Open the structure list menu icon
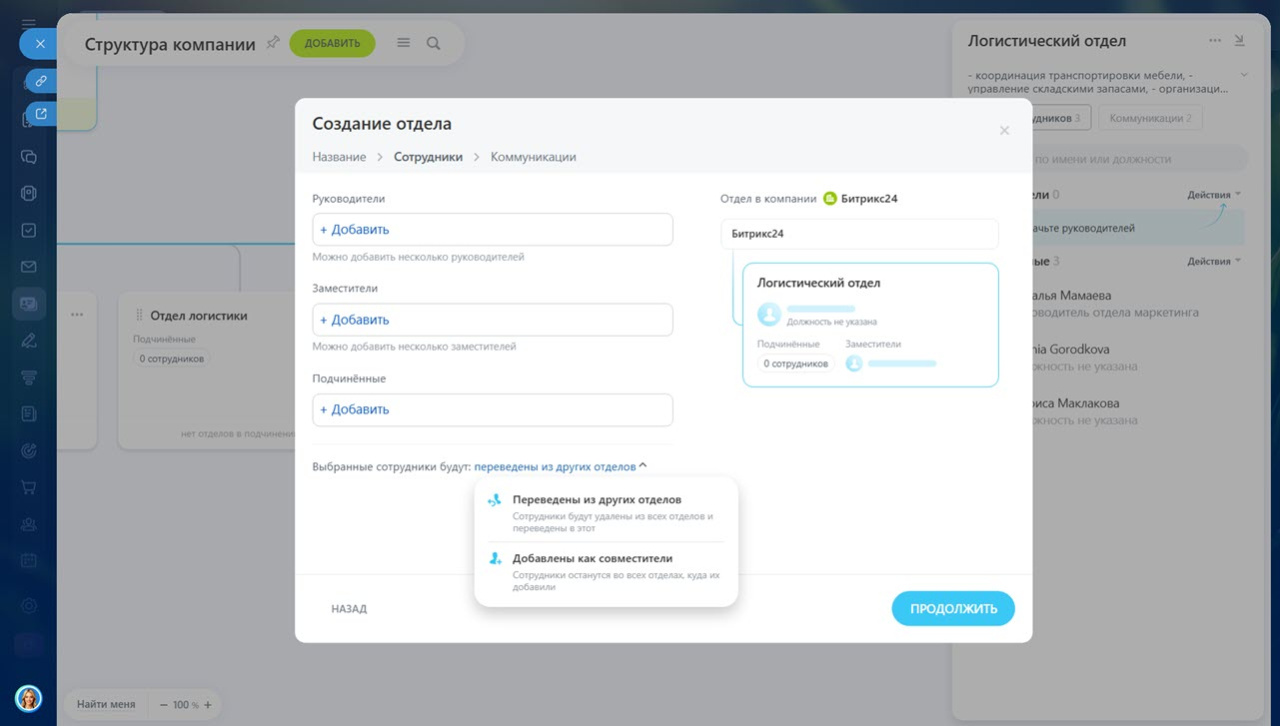1280x726 pixels. [x=404, y=43]
